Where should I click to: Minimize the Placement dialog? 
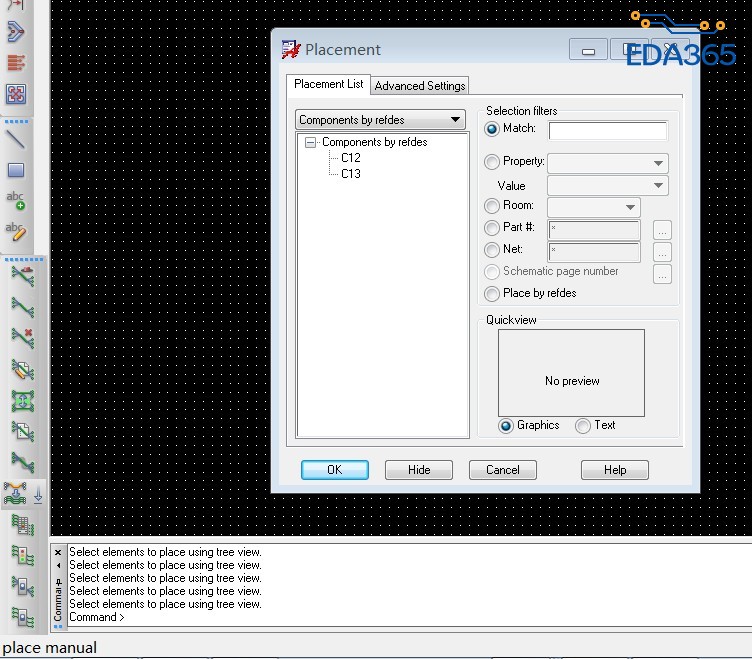point(588,50)
